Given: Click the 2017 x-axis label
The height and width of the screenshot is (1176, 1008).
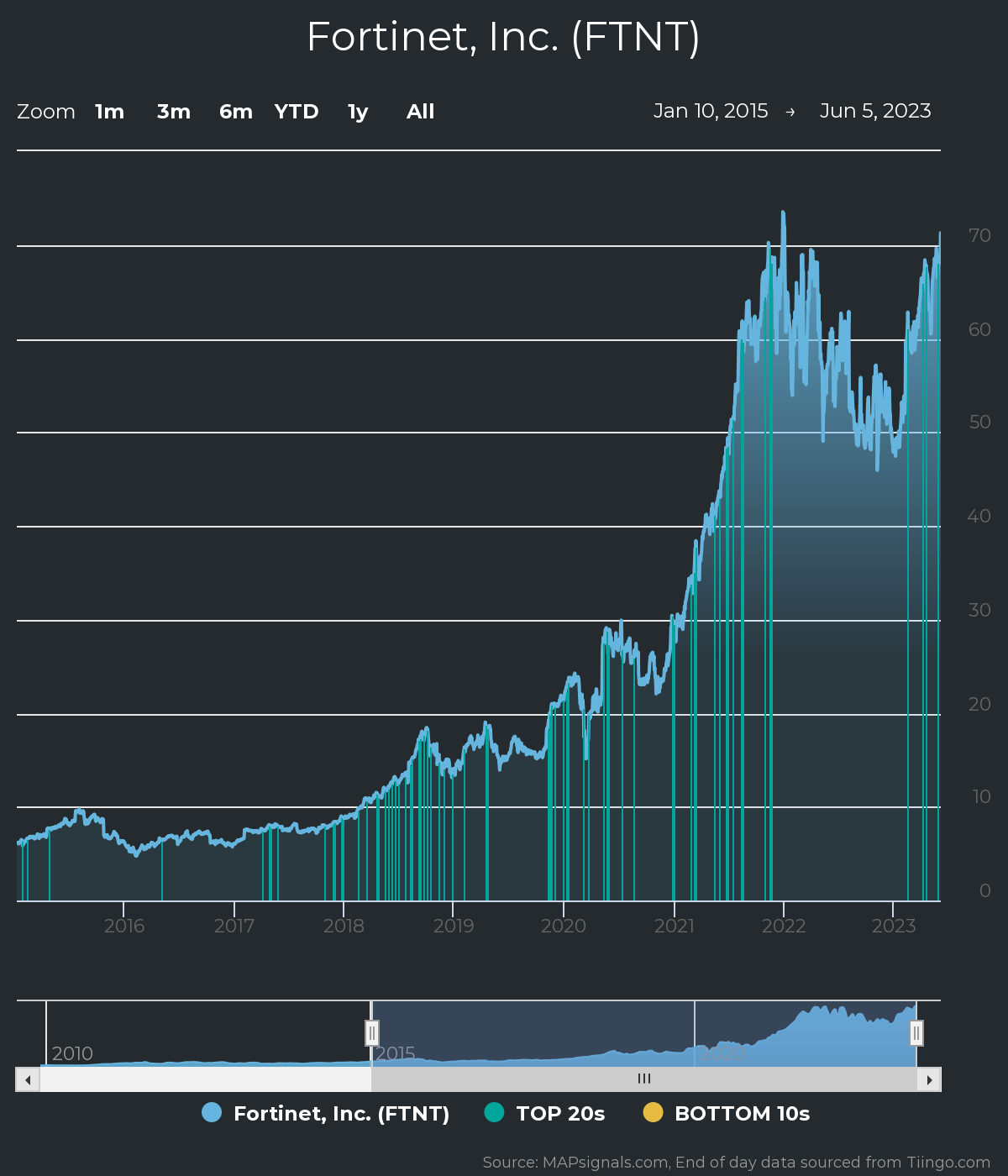Looking at the screenshot, I should [234, 926].
